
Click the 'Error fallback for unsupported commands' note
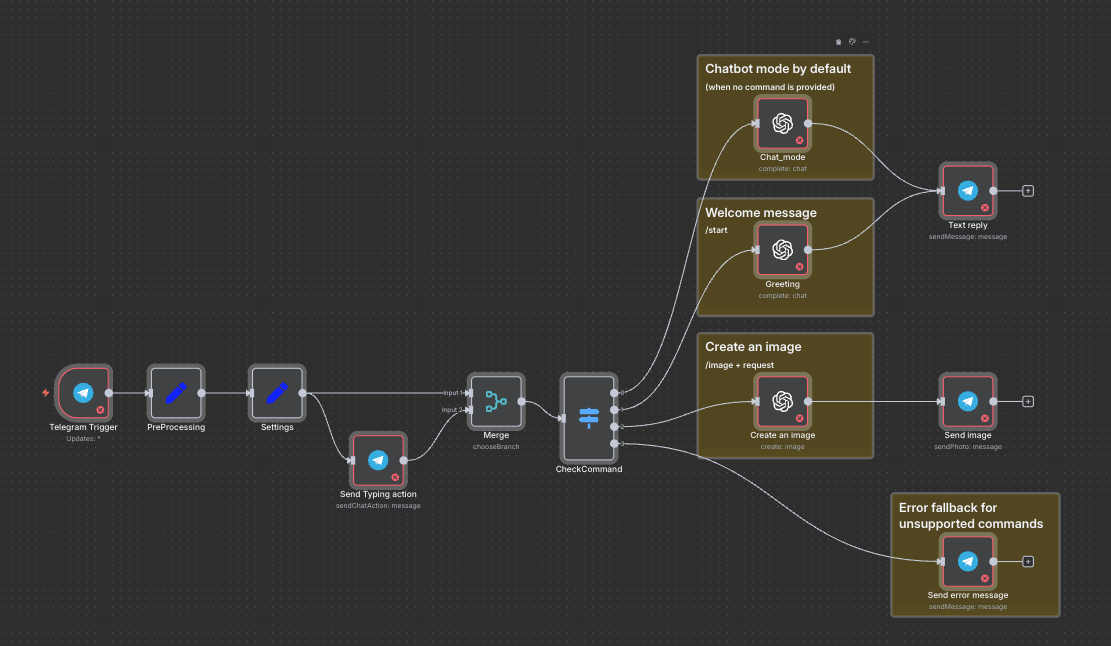click(x=970, y=515)
